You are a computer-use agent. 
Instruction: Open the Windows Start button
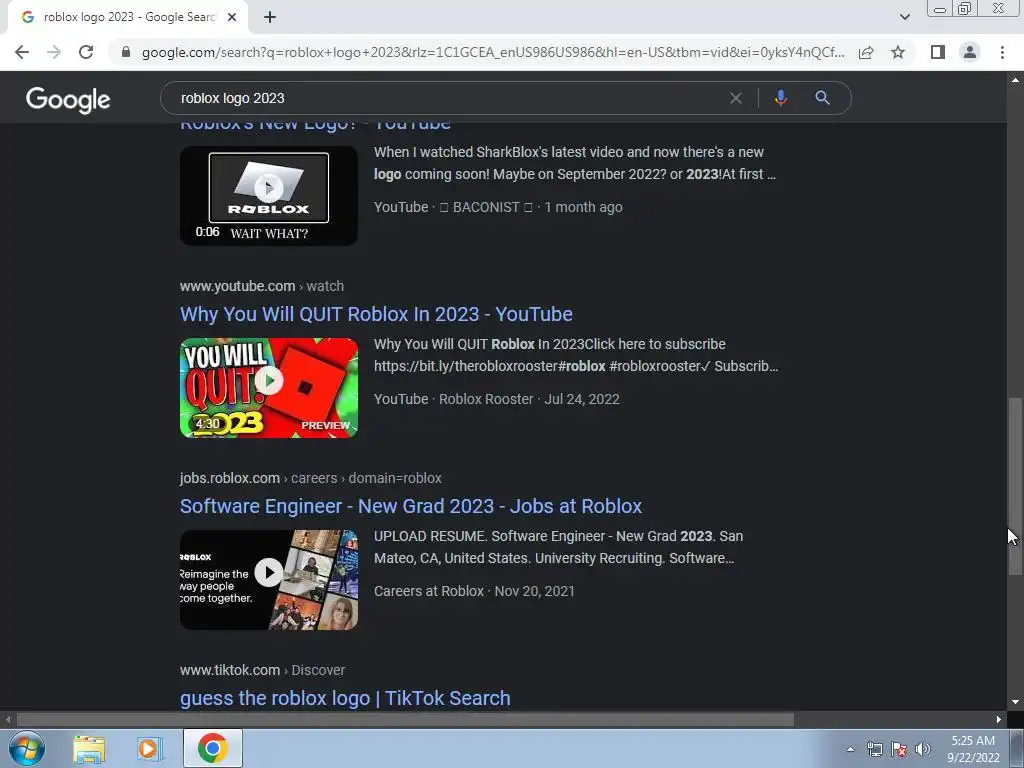click(27, 748)
